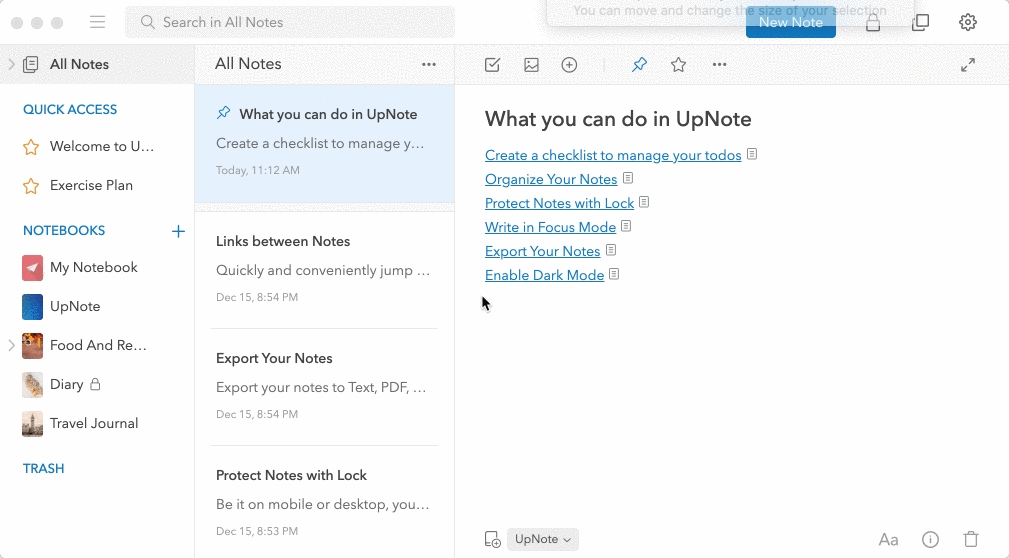Select the Export Your Notes list item

point(324,386)
